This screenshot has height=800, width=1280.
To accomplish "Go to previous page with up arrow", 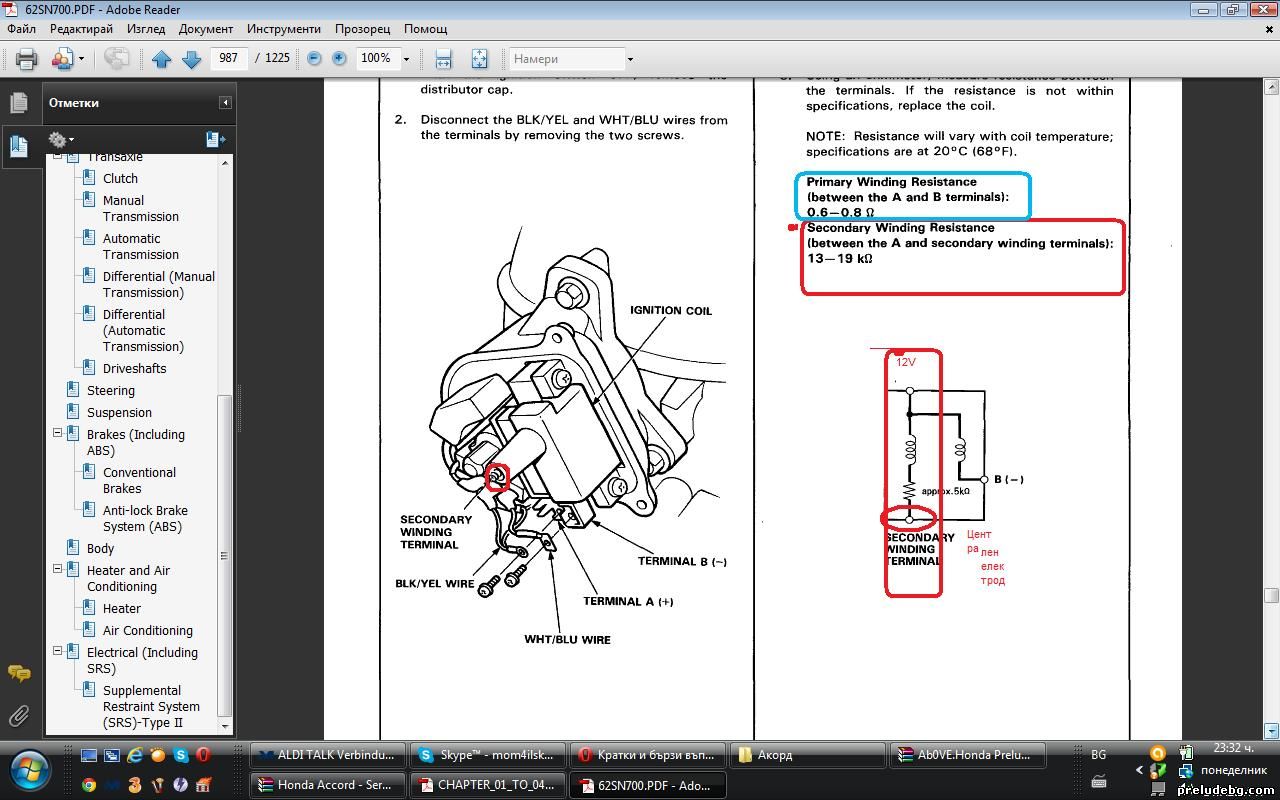I will [162, 59].
